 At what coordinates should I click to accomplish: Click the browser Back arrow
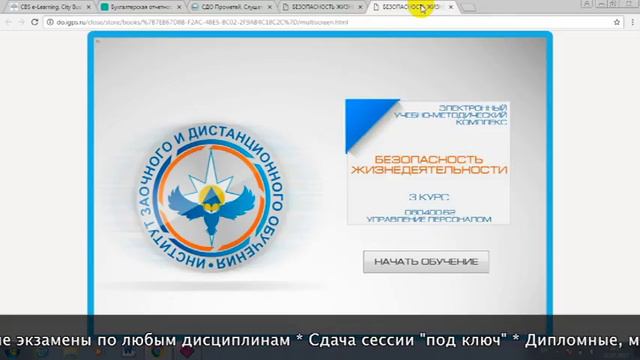(x=9, y=22)
